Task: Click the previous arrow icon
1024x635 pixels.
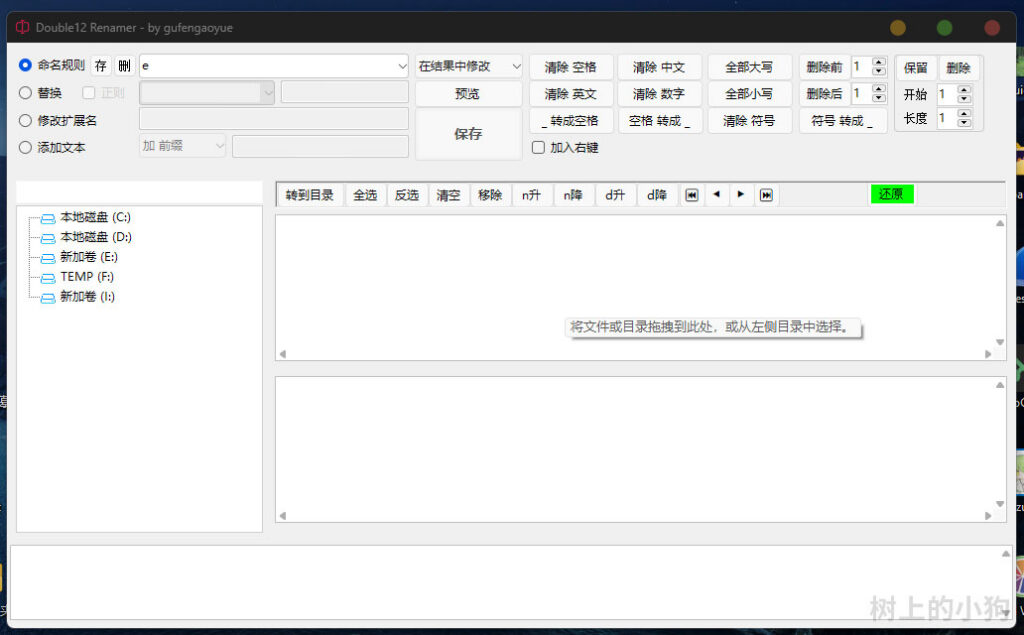Action: (x=716, y=195)
